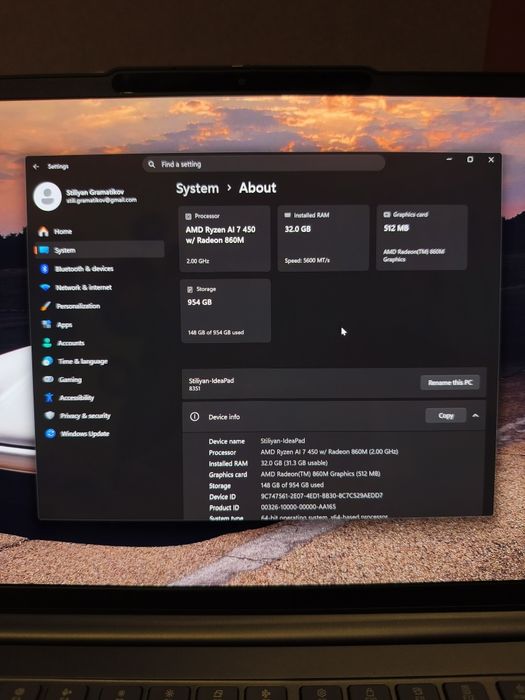Minimize the Settings window
Viewport: 525px width, 700px height.
click(x=449, y=159)
